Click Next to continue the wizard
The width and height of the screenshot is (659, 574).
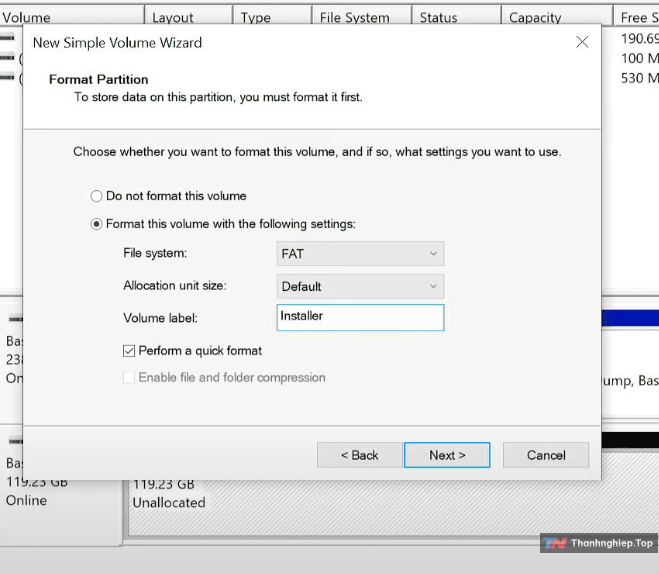click(x=447, y=455)
